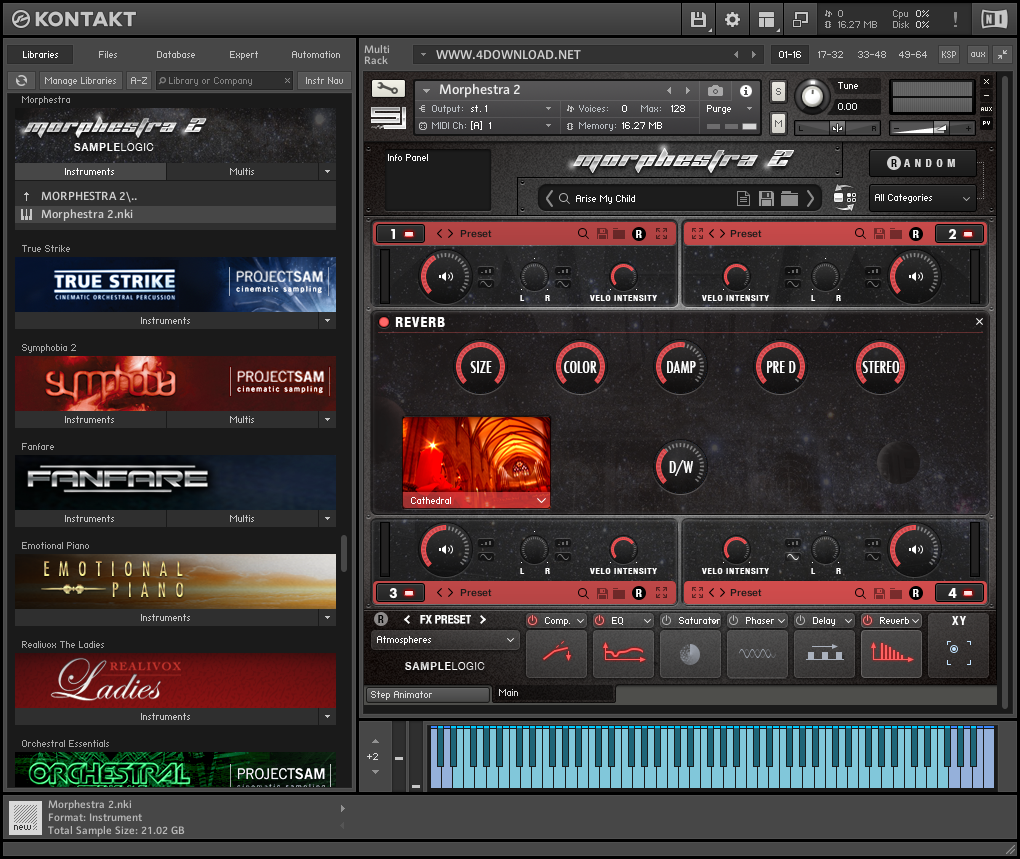This screenshot has width=1020, height=859.
Task: Disable the Reverb power button
Action: pyautogui.click(x=867, y=620)
